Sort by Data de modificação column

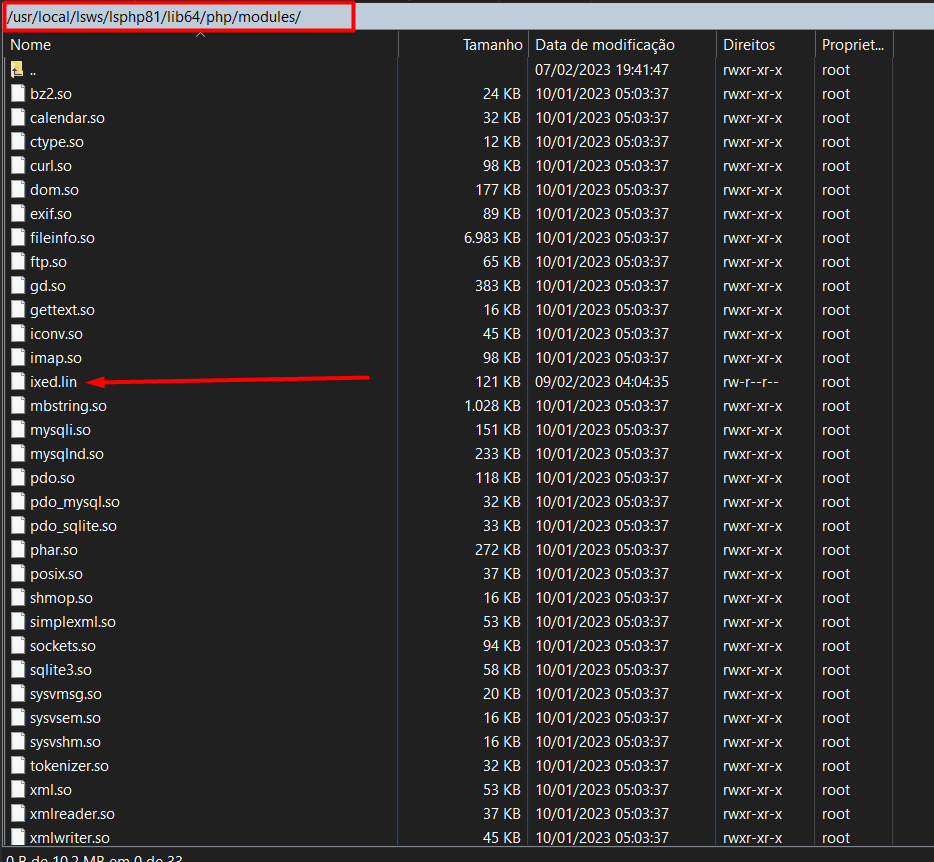(604, 45)
